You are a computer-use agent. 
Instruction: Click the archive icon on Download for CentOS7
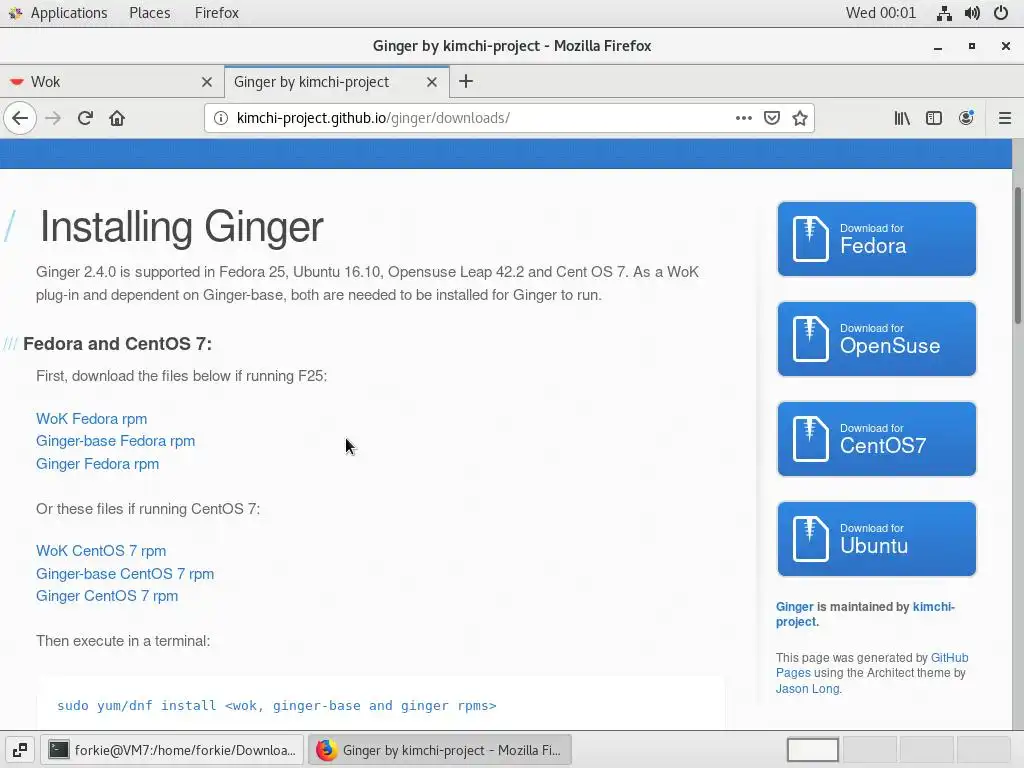click(x=810, y=439)
